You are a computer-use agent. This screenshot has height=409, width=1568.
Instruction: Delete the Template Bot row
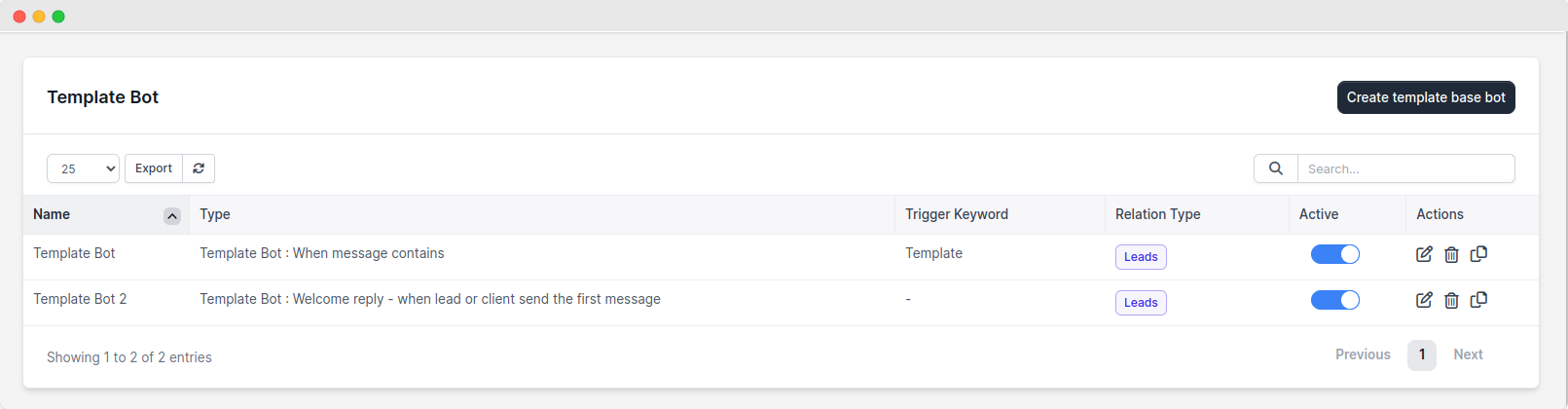click(x=1451, y=254)
